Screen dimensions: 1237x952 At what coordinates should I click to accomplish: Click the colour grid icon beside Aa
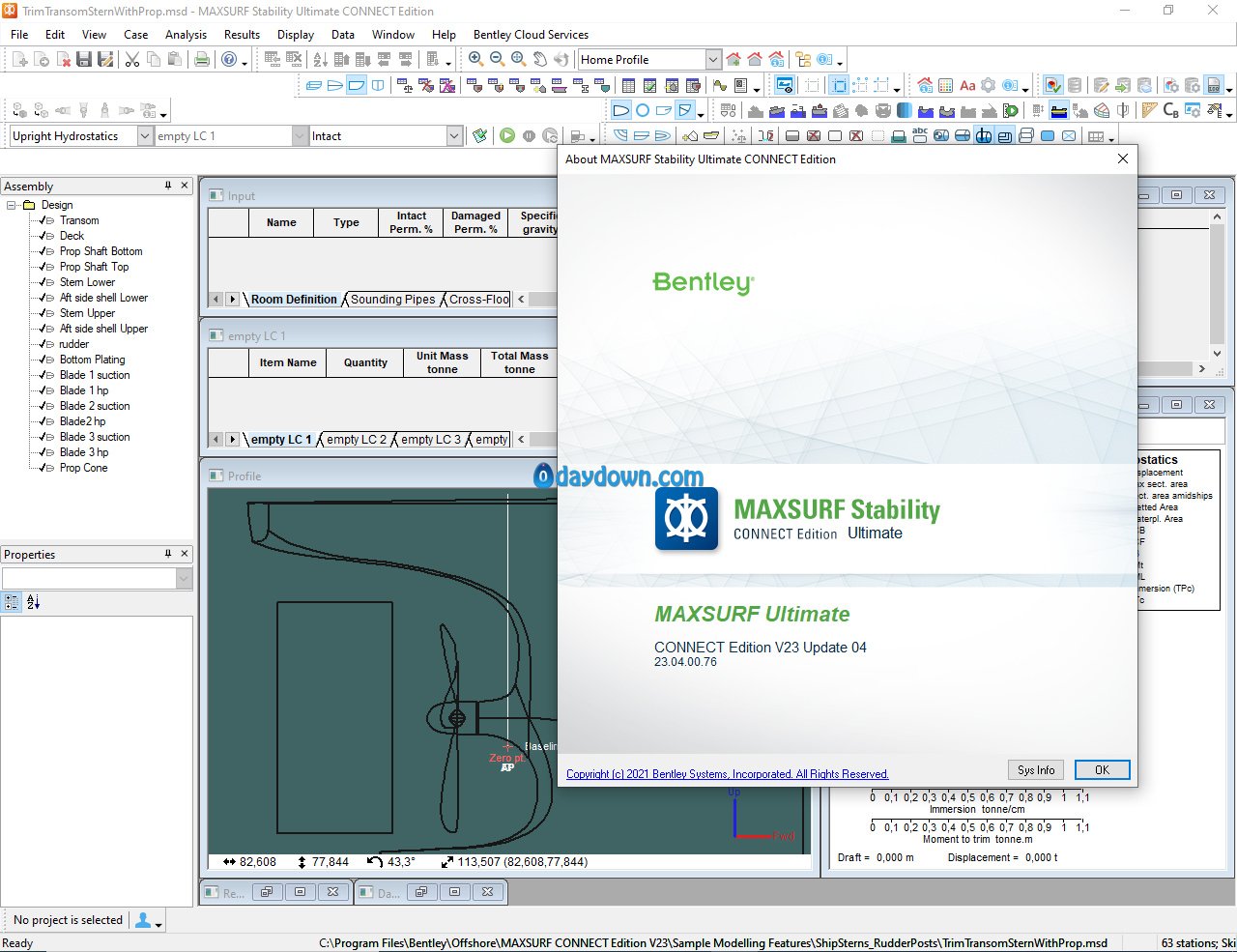pyautogui.click(x=946, y=85)
